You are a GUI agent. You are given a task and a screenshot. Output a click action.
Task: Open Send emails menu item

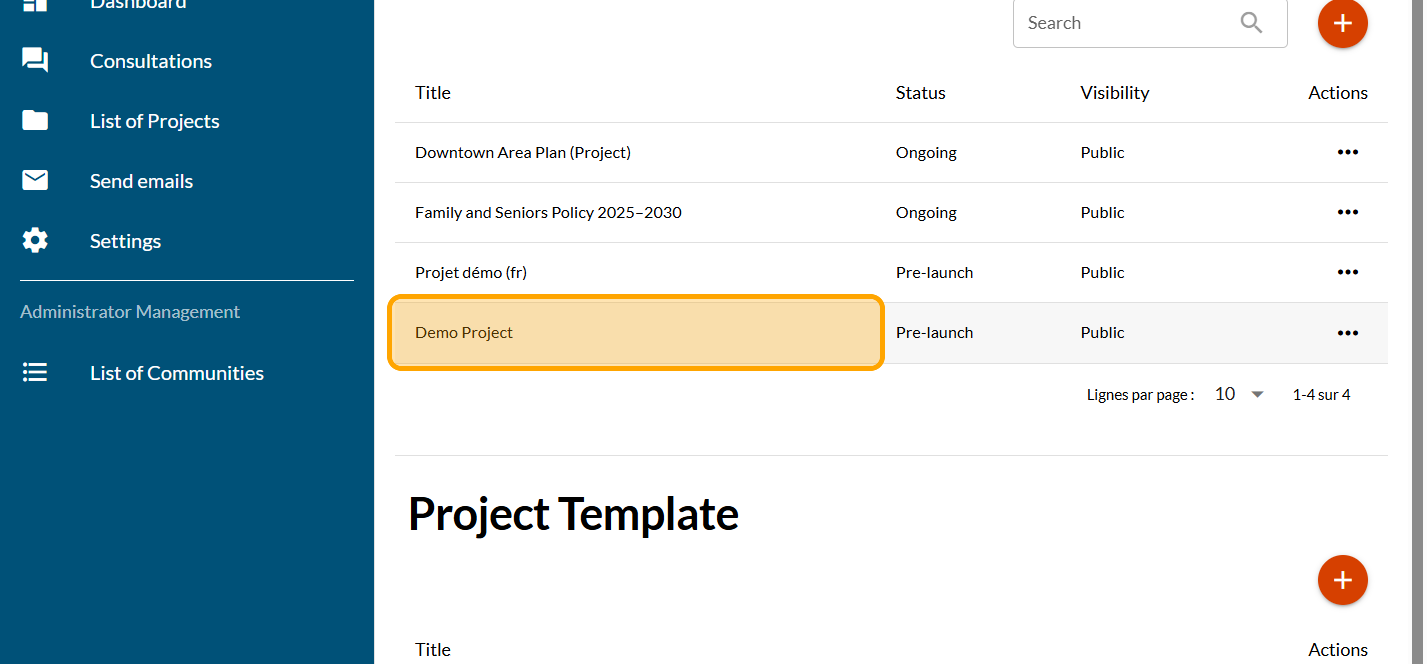[141, 181]
